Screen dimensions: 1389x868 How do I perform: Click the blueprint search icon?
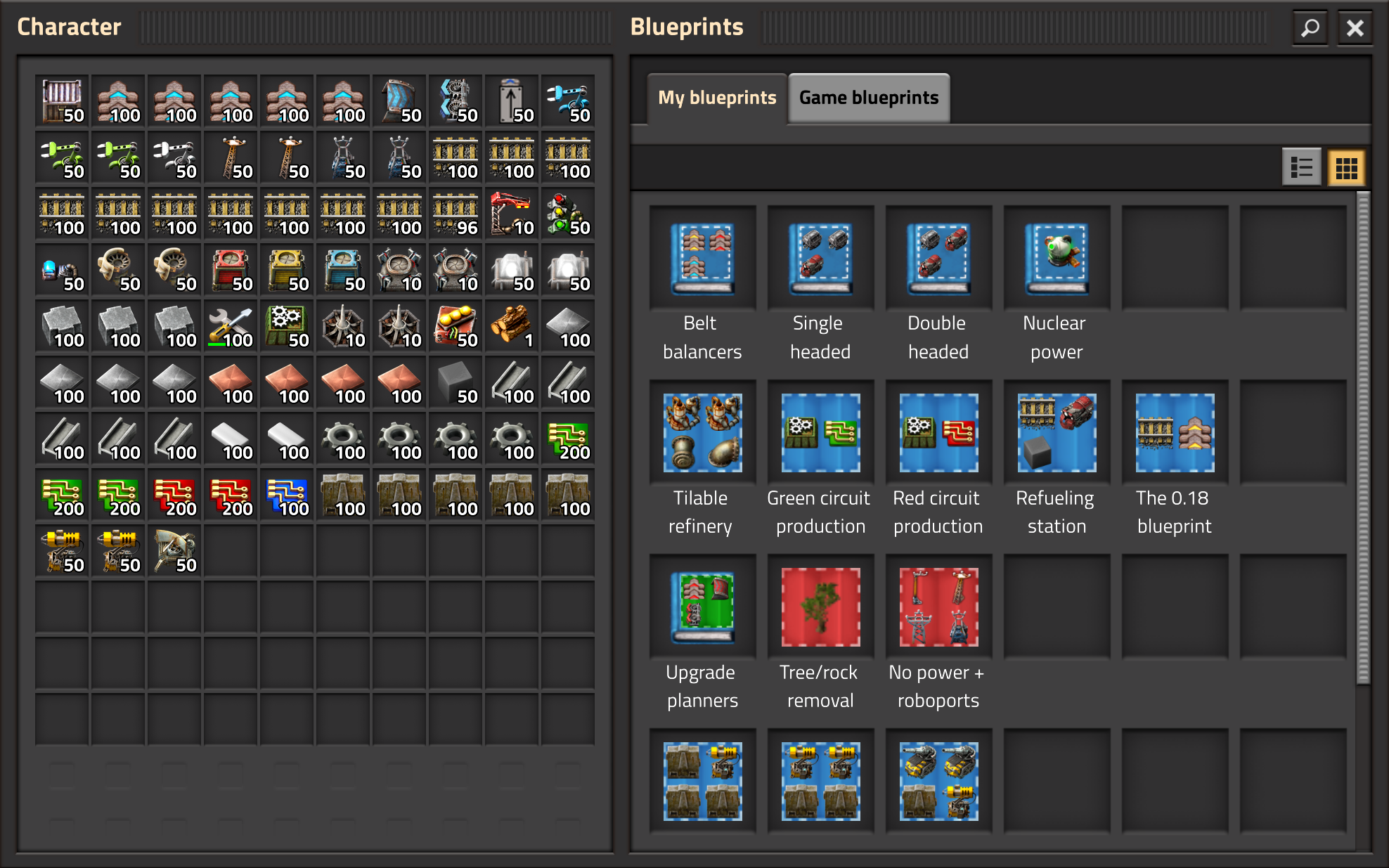pyautogui.click(x=1310, y=25)
